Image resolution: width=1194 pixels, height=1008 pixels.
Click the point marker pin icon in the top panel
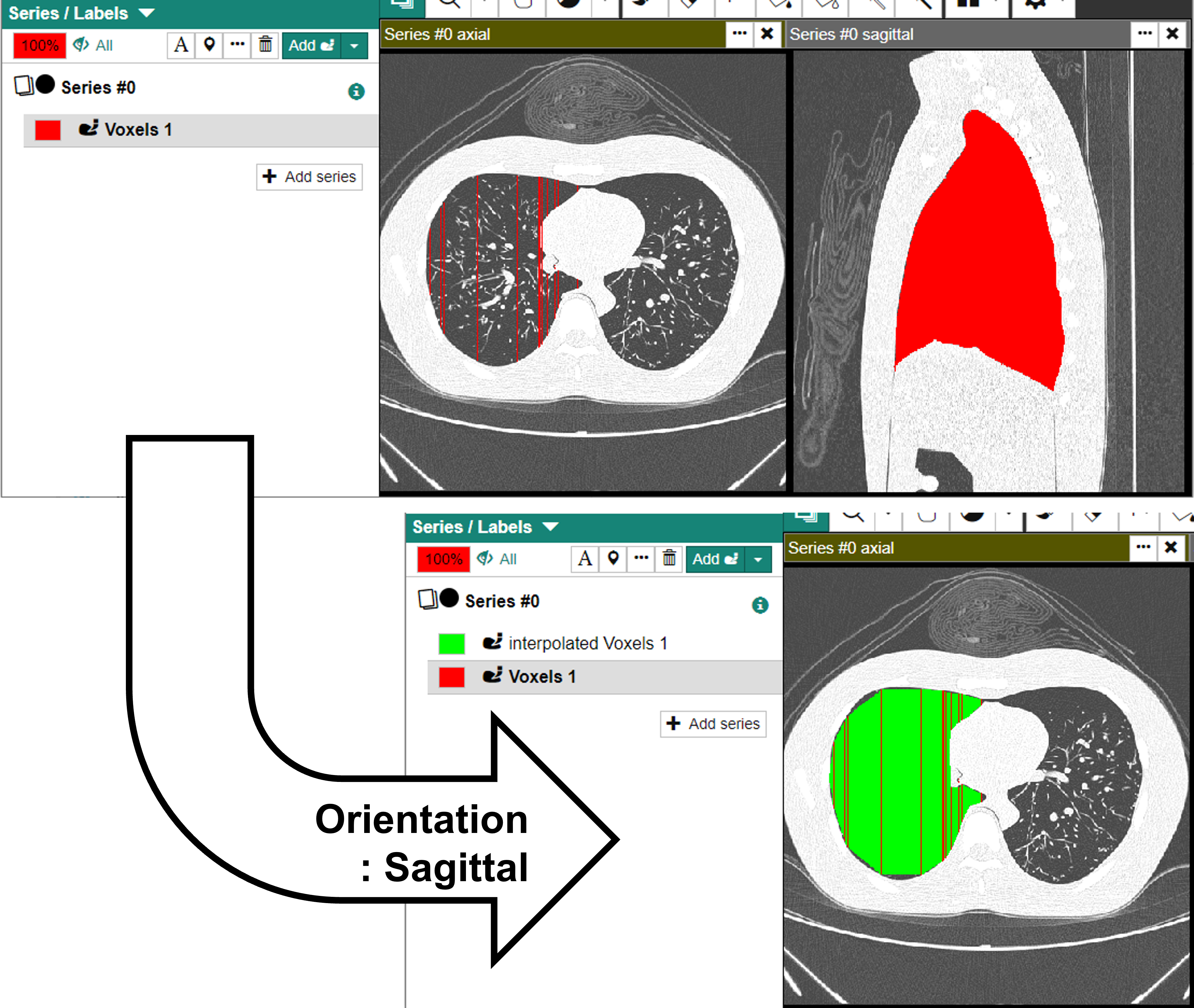209,45
